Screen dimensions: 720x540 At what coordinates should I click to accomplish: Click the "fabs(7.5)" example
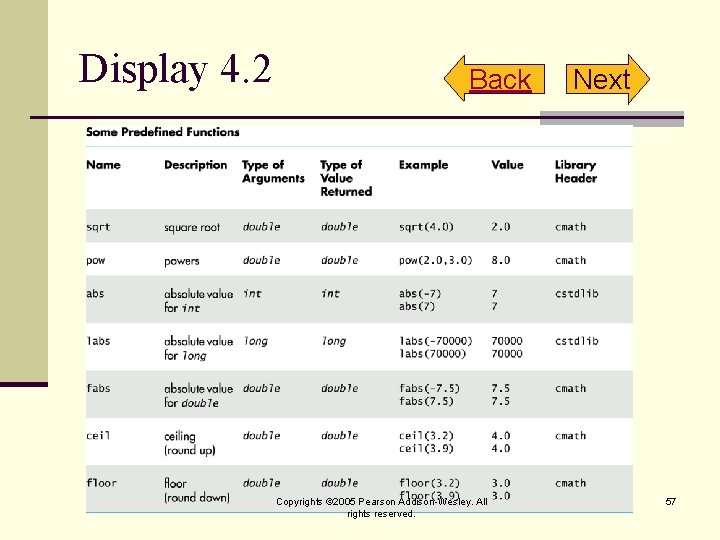(x=426, y=401)
